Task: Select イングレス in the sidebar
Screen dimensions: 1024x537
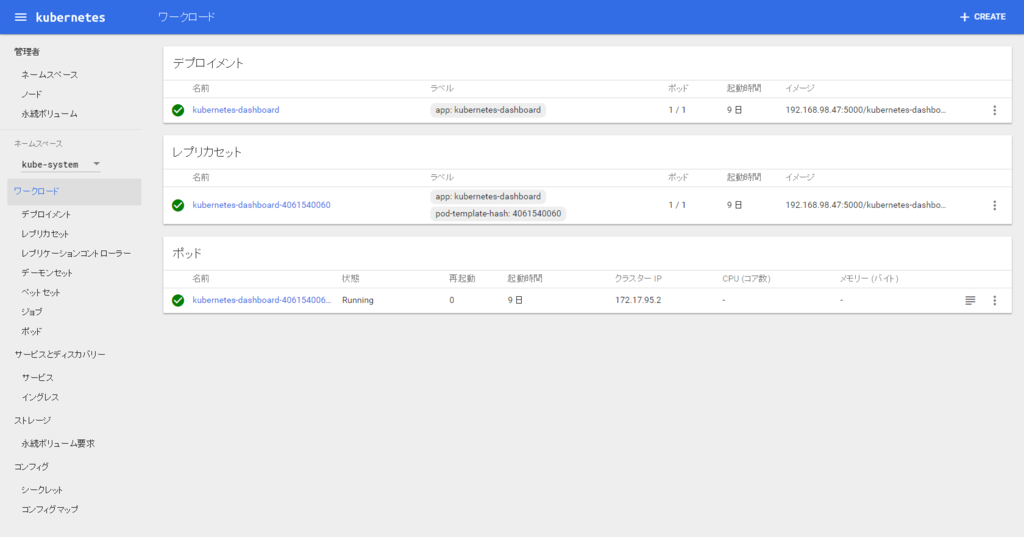Action: tap(40, 397)
